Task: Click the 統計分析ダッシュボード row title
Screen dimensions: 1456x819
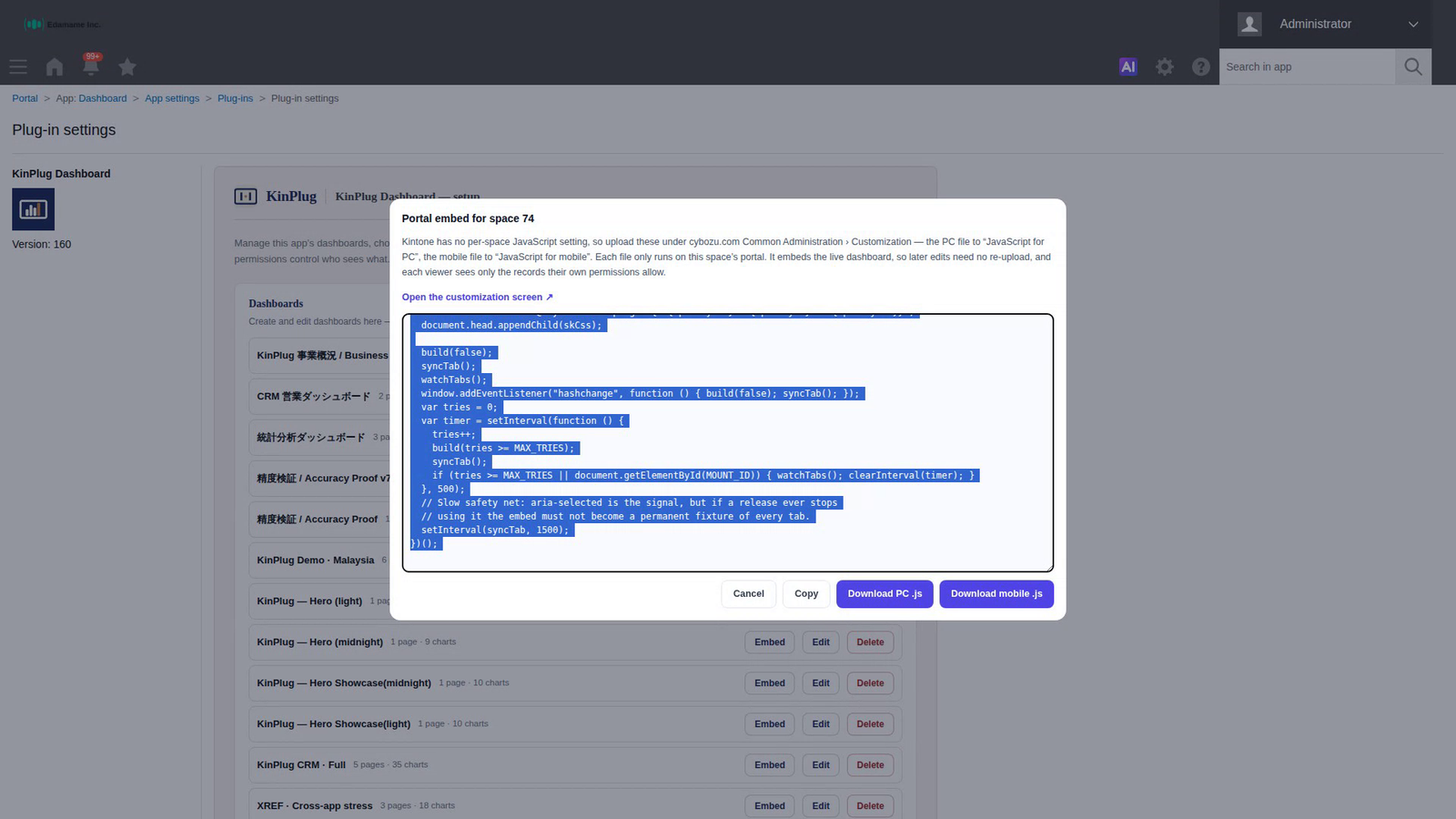Action: [x=310, y=438]
